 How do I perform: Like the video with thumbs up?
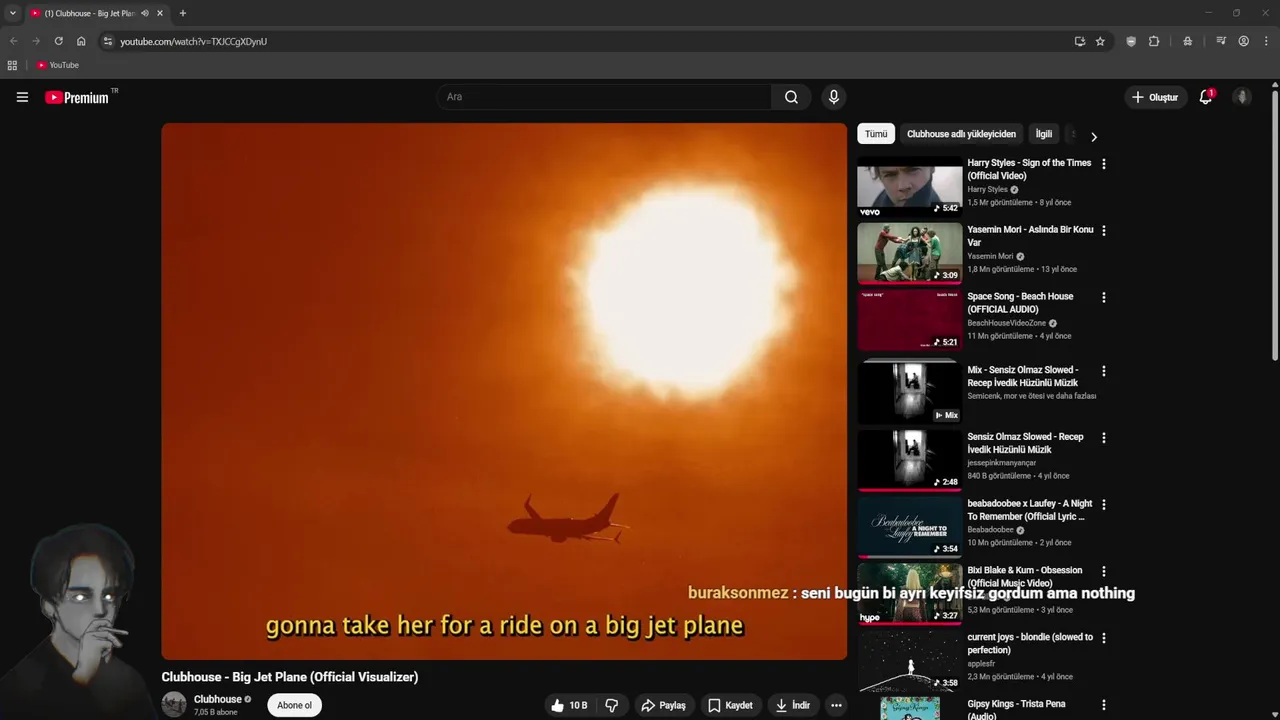[x=568, y=705]
